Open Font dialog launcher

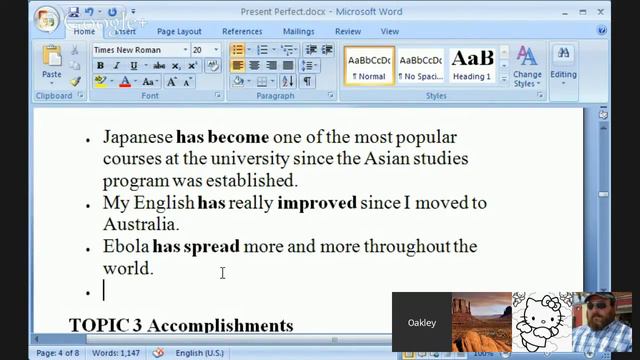[218, 96]
